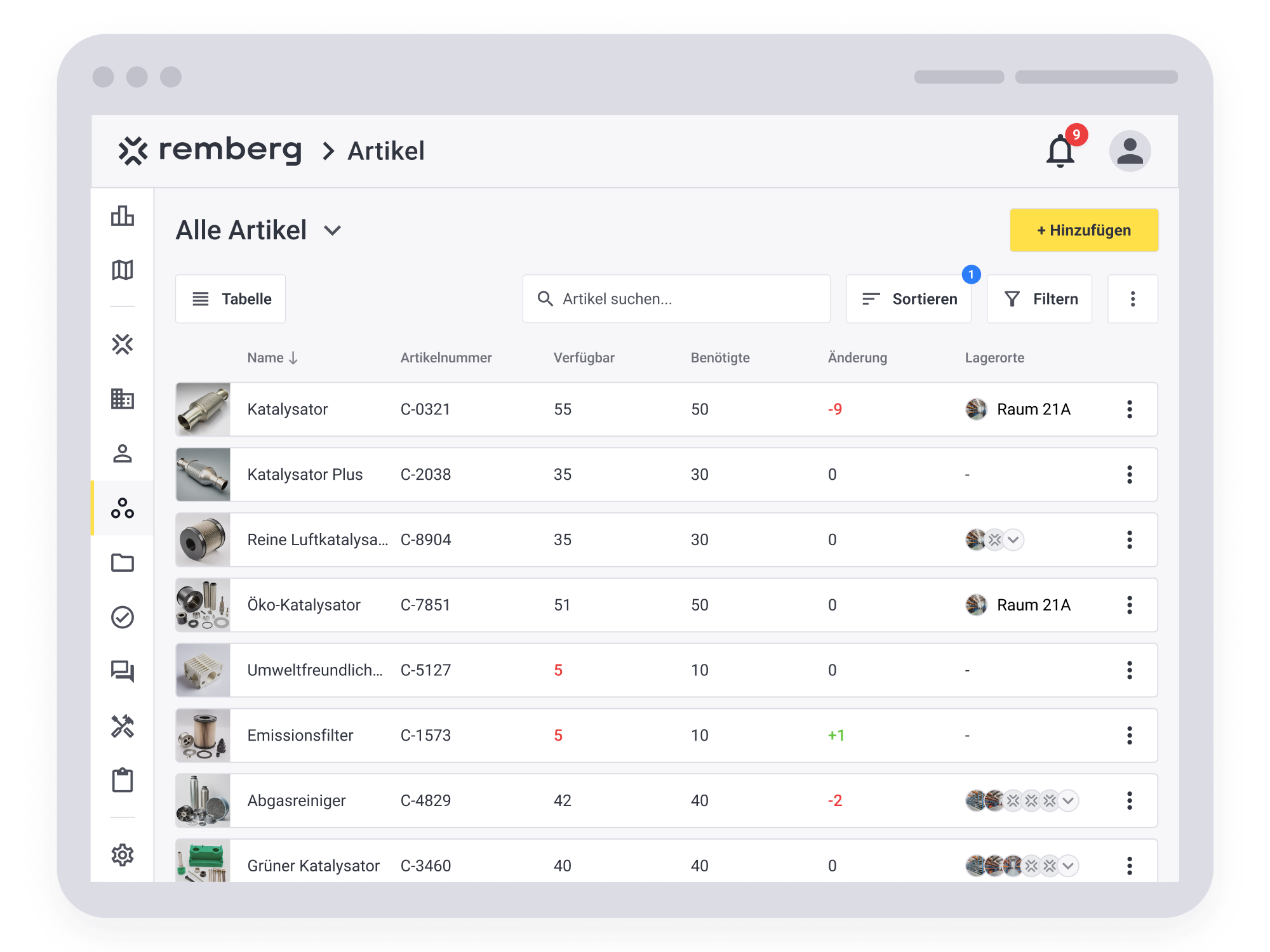Open the clipboard sidebar icon
The height and width of the screenshot is (952, 1270).
(123, 780)
